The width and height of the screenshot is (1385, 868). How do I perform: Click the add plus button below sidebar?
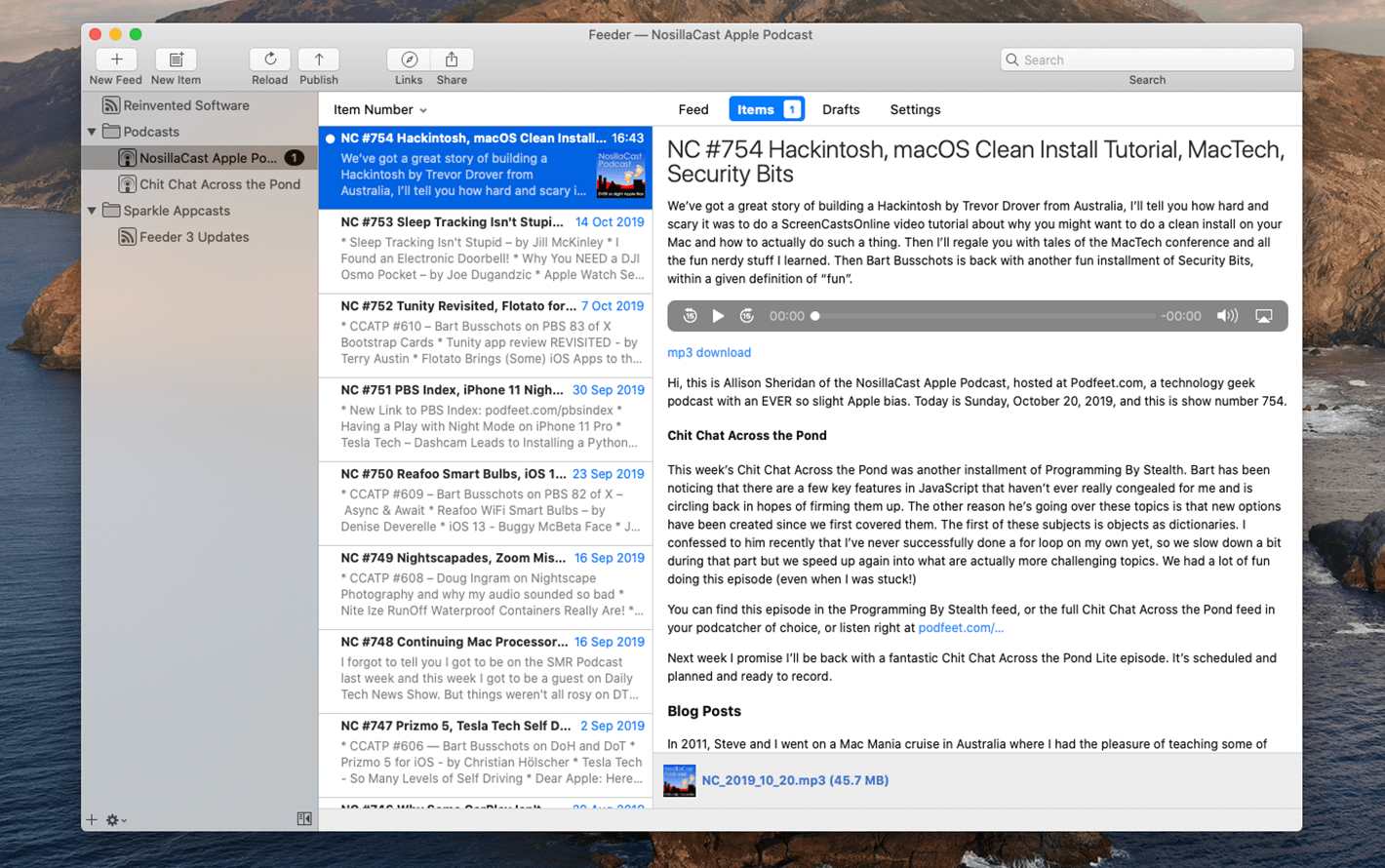(x=92, y=820)
